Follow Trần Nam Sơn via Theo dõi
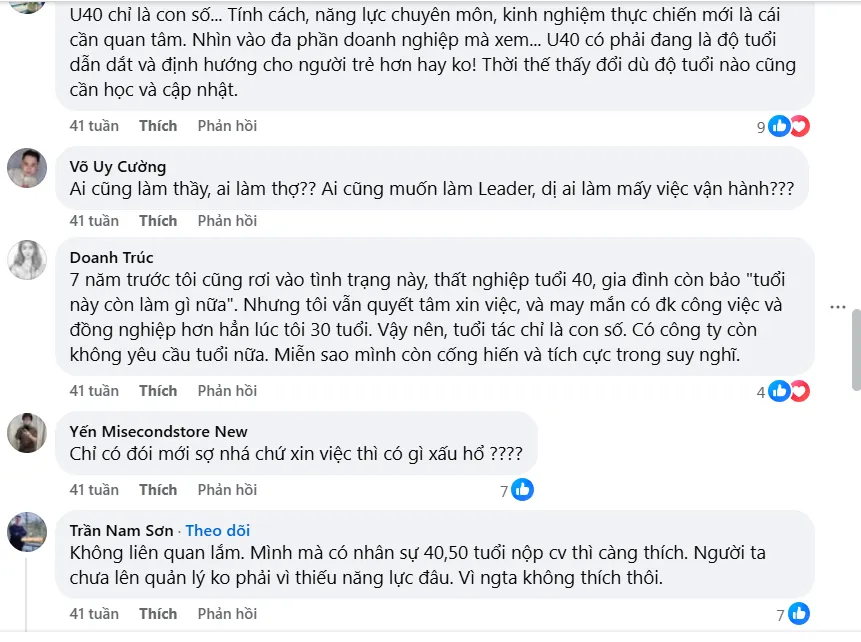The height and width of the screenshot is (642, 861). pyautogui.click(x=217, y=530)
